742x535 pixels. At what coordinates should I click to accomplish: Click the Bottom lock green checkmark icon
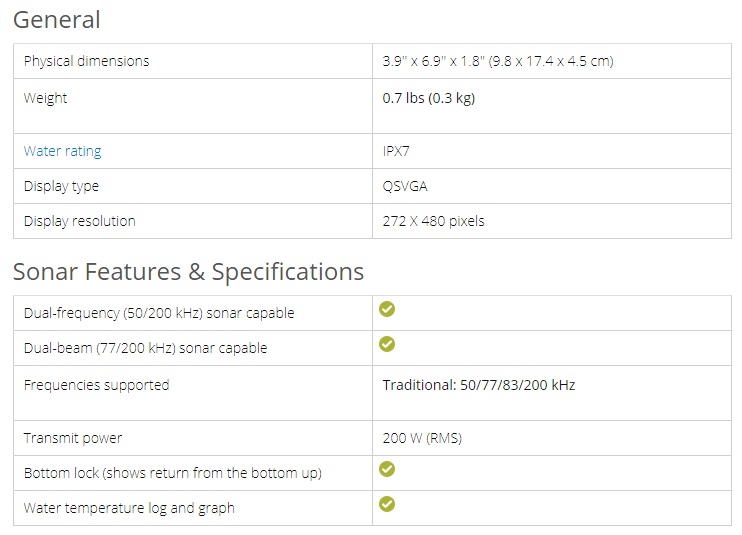coord(387,469)
